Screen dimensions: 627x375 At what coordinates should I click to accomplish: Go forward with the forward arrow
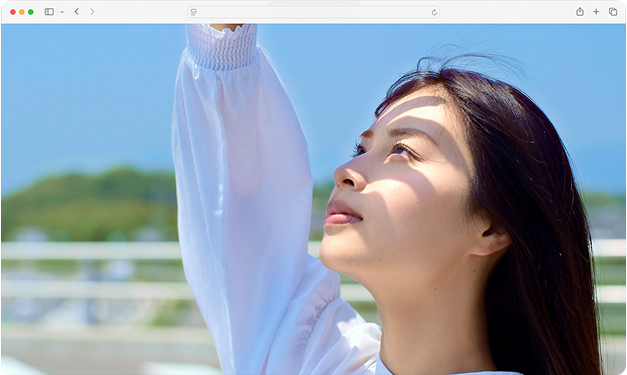(x=92, y=12)
